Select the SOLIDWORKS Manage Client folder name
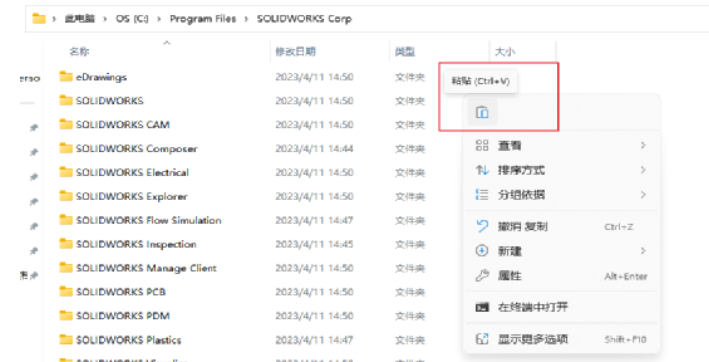 coord(146,268)
